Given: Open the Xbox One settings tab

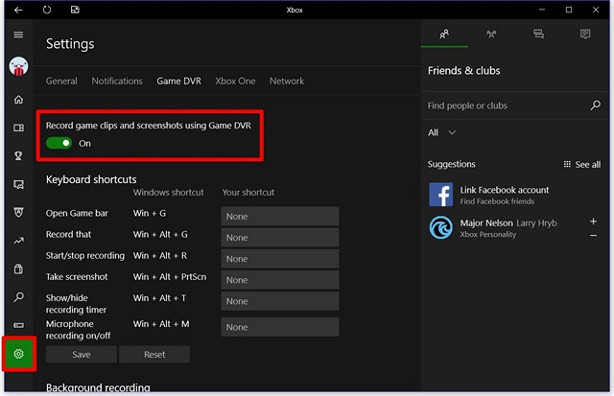Looking at the screenshot, I should point(235,81).
